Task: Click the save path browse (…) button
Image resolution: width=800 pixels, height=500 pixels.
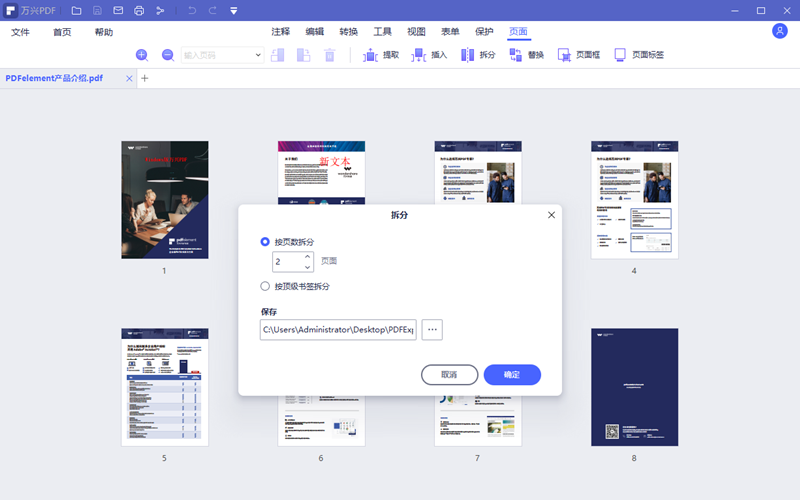Action: click(432, 329)
